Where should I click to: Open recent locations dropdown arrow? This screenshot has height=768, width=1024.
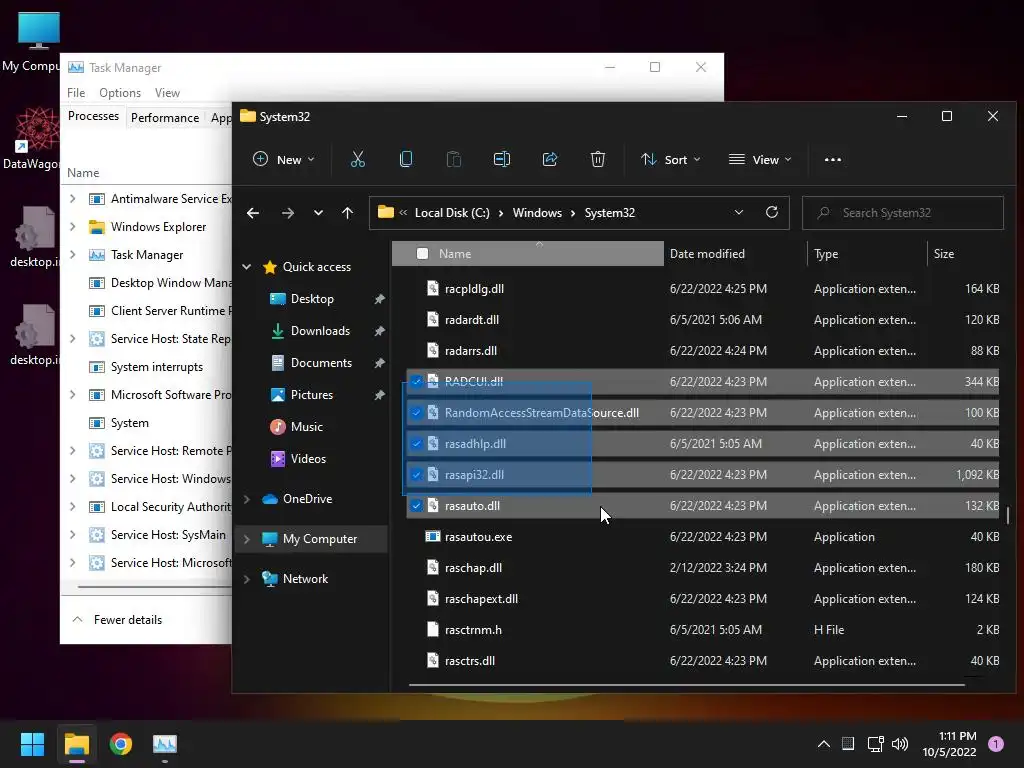[318, 213]
